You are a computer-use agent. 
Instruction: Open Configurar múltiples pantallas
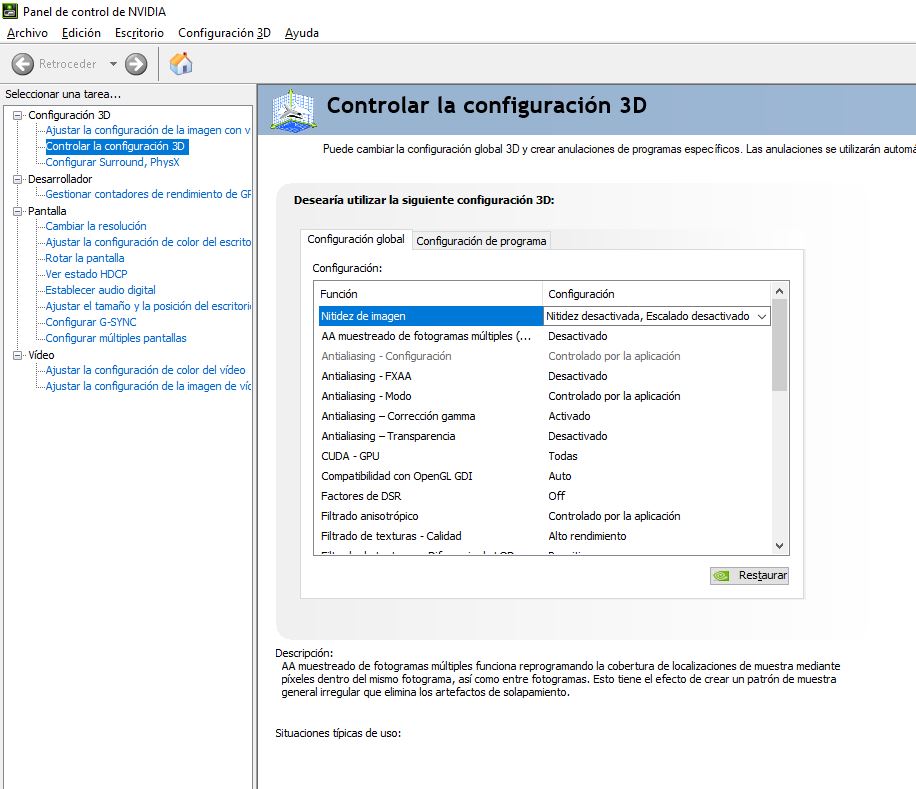click(116, 338)
